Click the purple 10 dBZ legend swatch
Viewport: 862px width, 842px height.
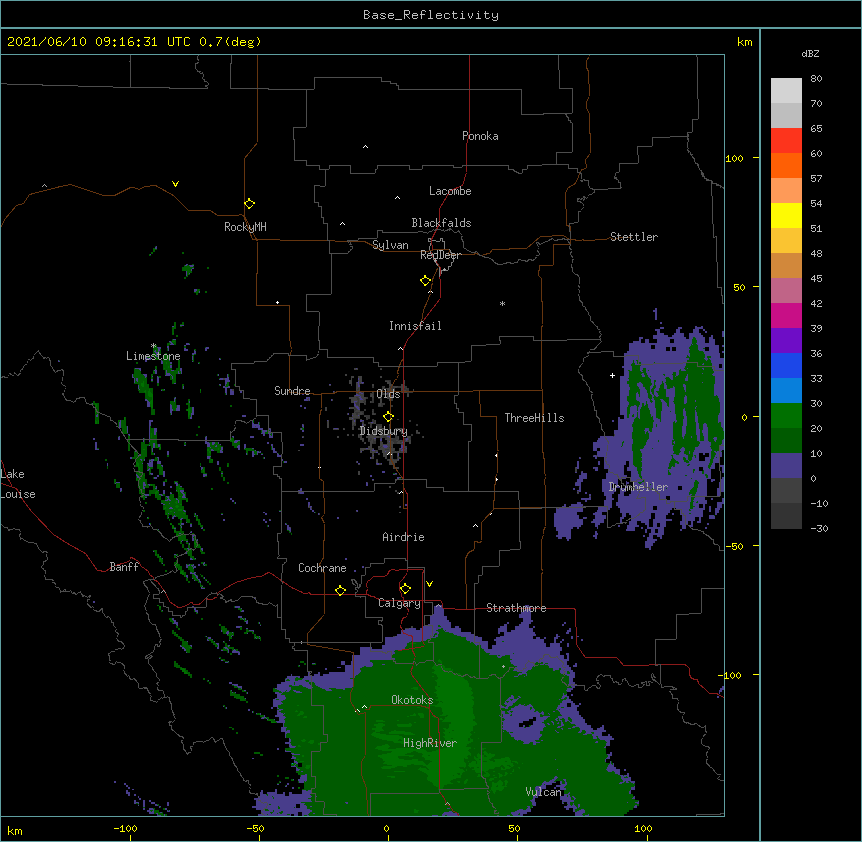pyautogui.click(x=786, y=466)
